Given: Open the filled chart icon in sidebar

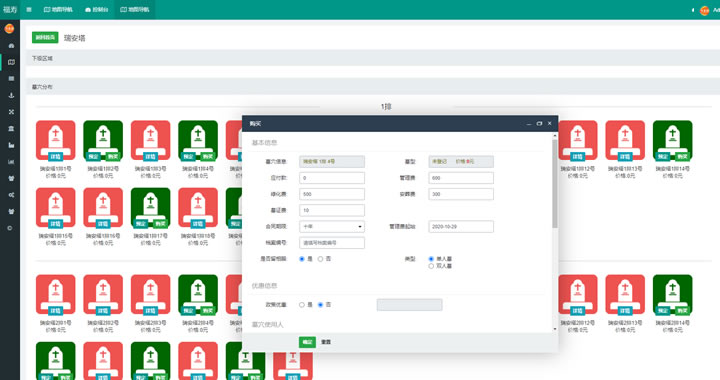Looking at the screenshot, I should click(11, 145).
